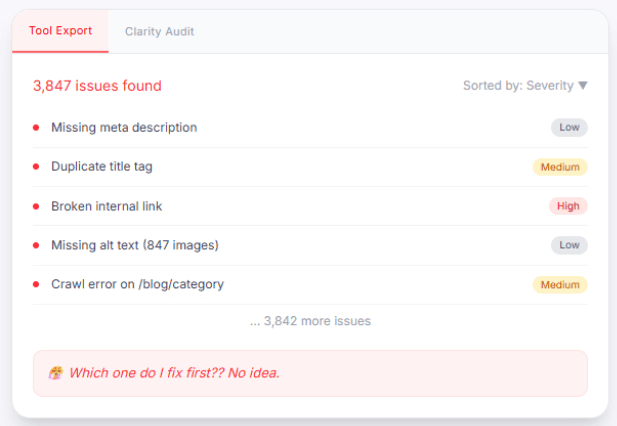Viewport: 617px width, 426px height.
Task: Click the red bullet beside Missing alt text
Action: pos(36,245)
